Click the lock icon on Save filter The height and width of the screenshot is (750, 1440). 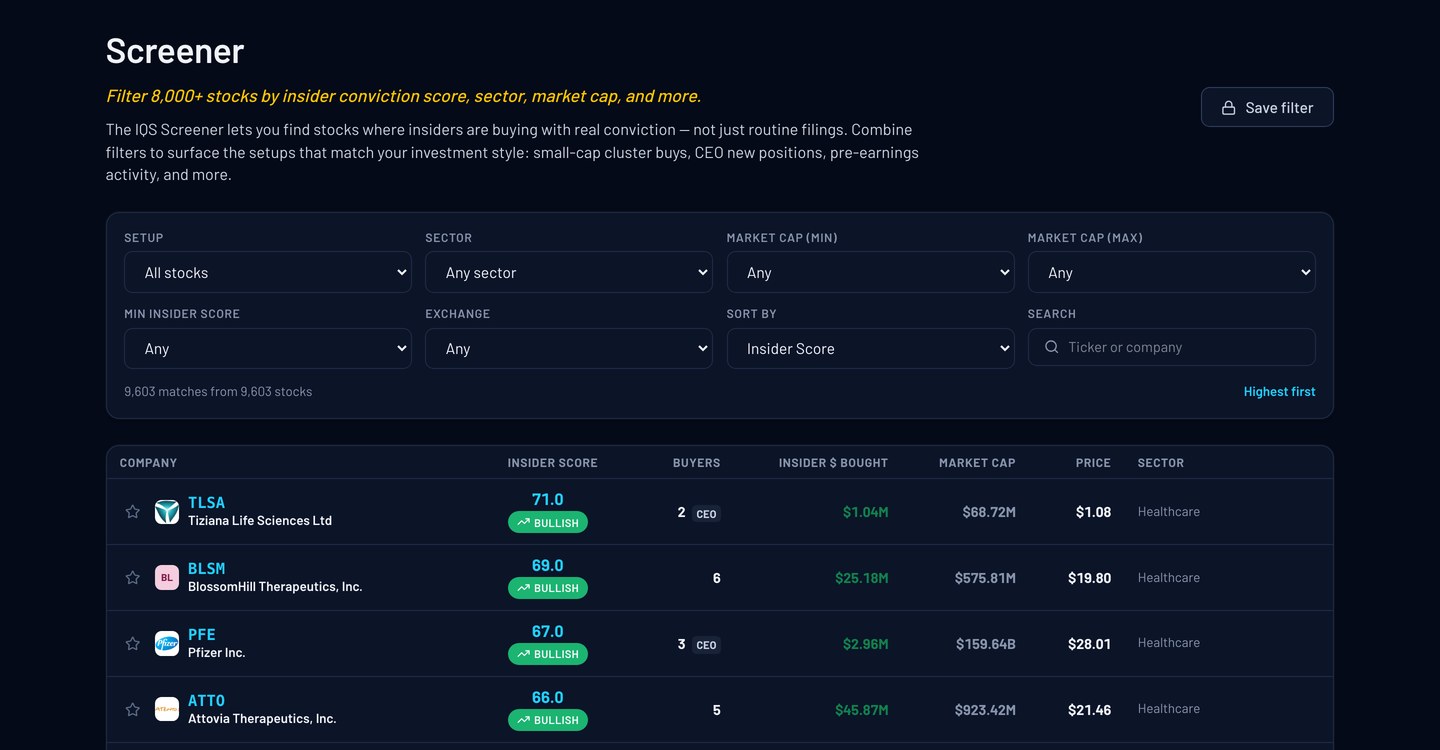tap(1228, 108)
